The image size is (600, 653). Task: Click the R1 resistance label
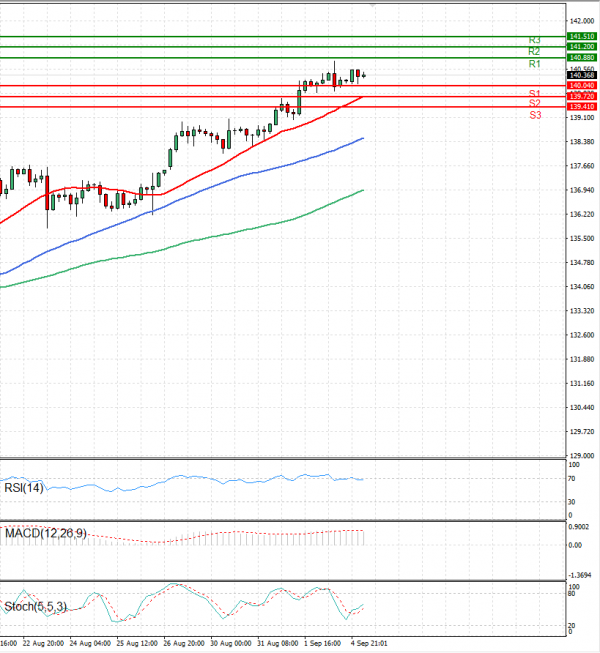point(535,64)
